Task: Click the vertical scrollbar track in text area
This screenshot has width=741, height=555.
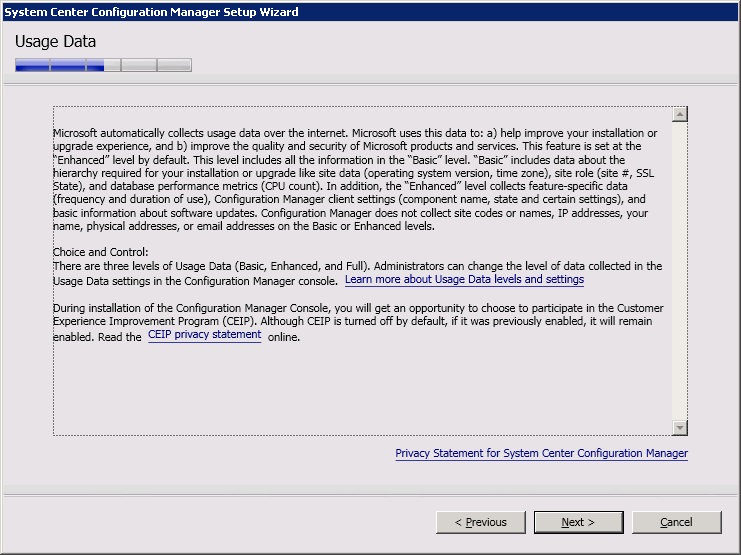Action: point(680,270)
